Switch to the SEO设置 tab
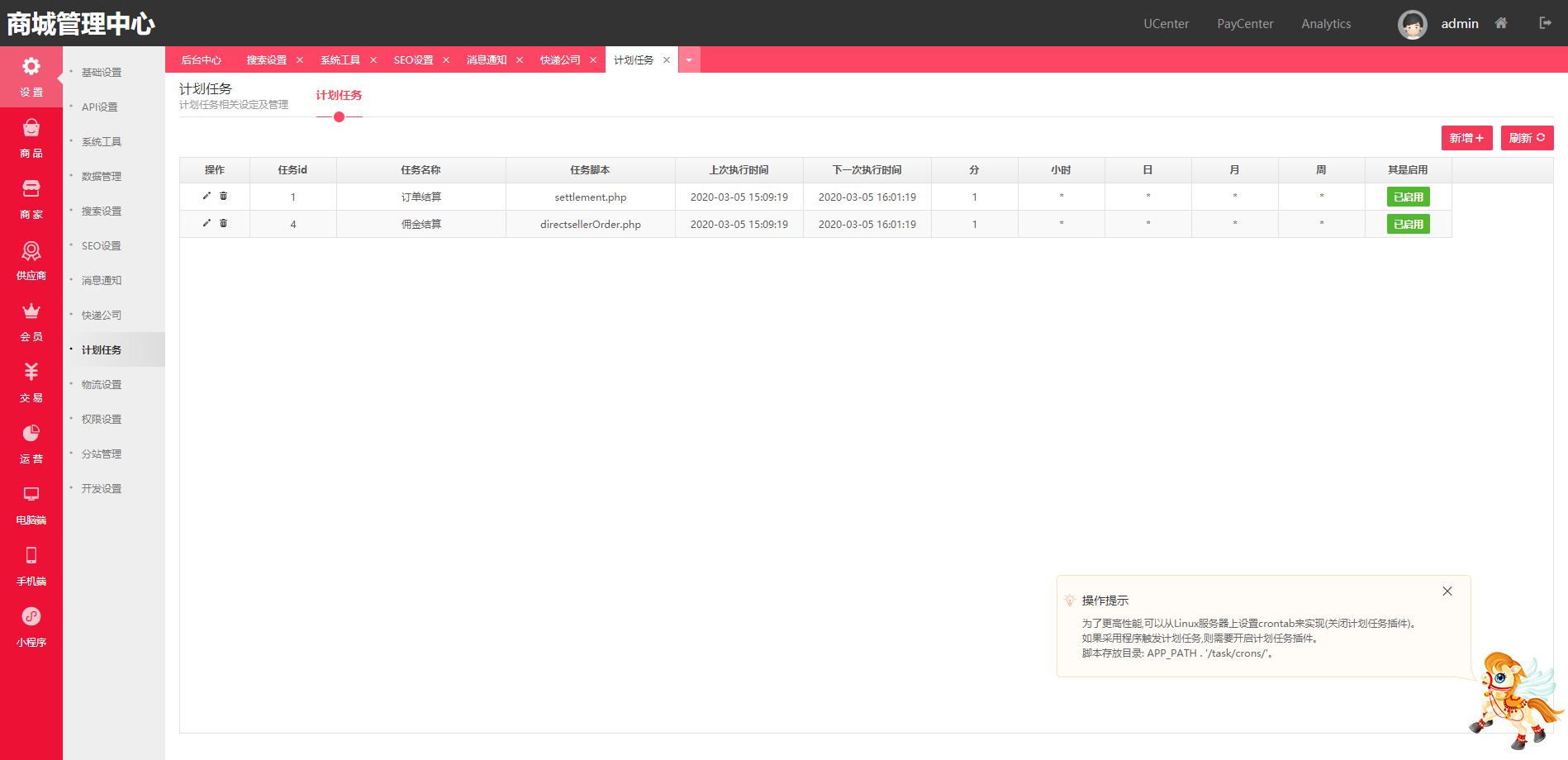Viewport: 1568px width, 760px height. pos(413,60)
